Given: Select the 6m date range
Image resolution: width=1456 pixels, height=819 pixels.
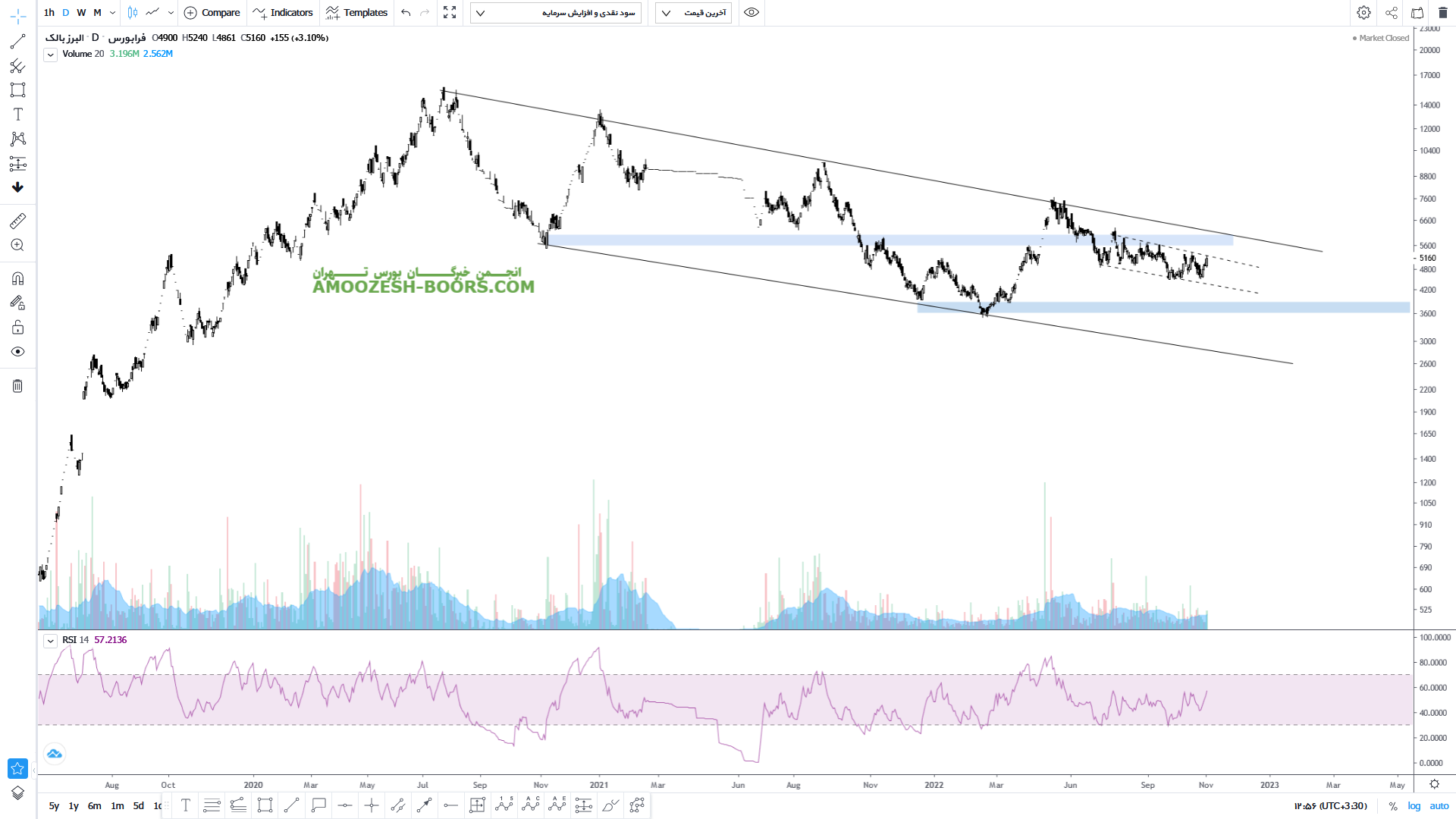Looking at the screenshot, I should (x=94, y=806).
